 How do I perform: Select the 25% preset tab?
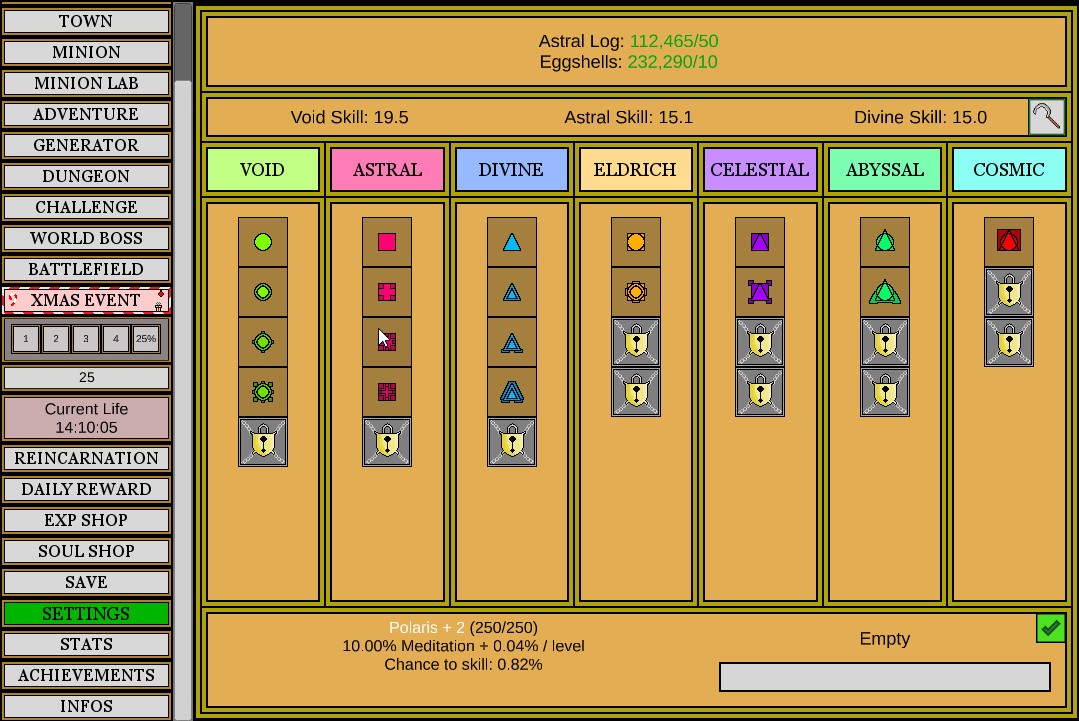click(147, 338)
